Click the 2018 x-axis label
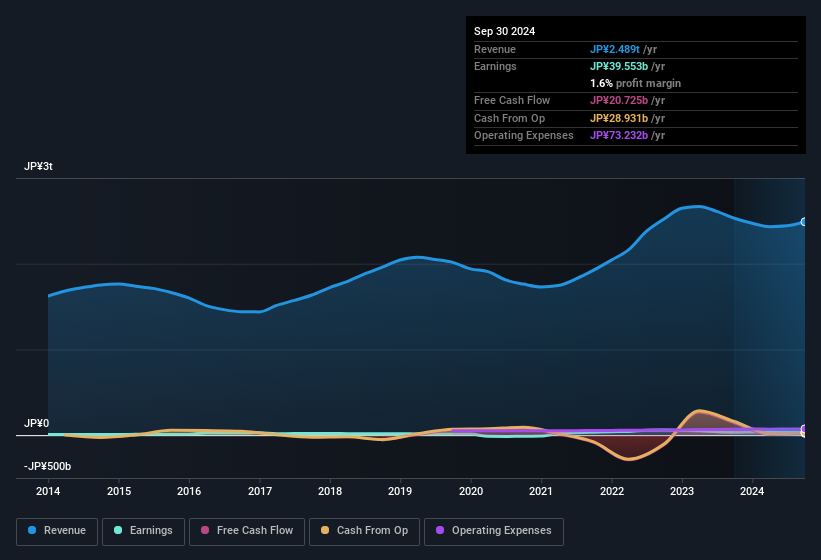 coord(330,491)
